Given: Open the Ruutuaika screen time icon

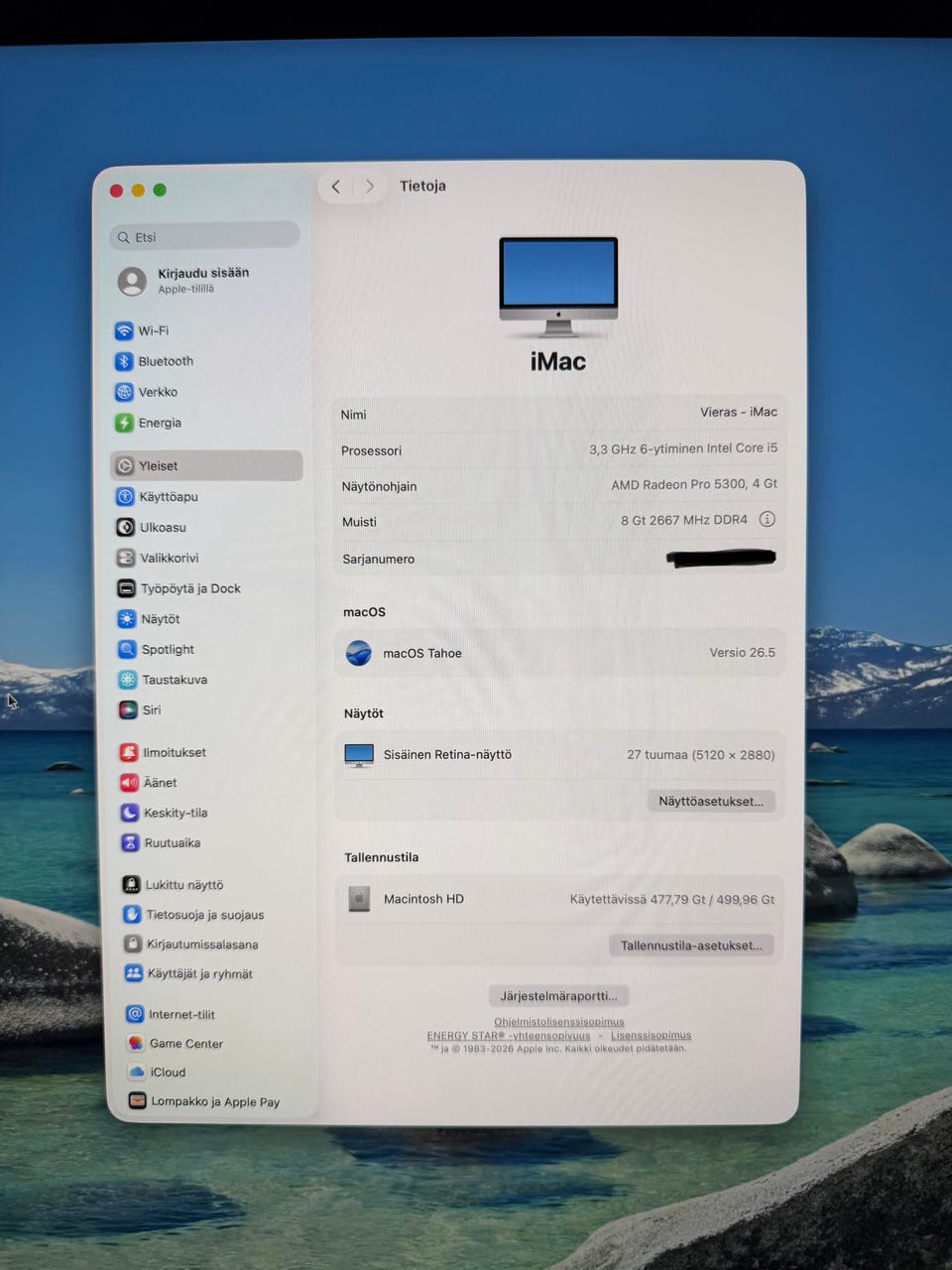Looking at the screenshot, I should click(x=130, y=842).
